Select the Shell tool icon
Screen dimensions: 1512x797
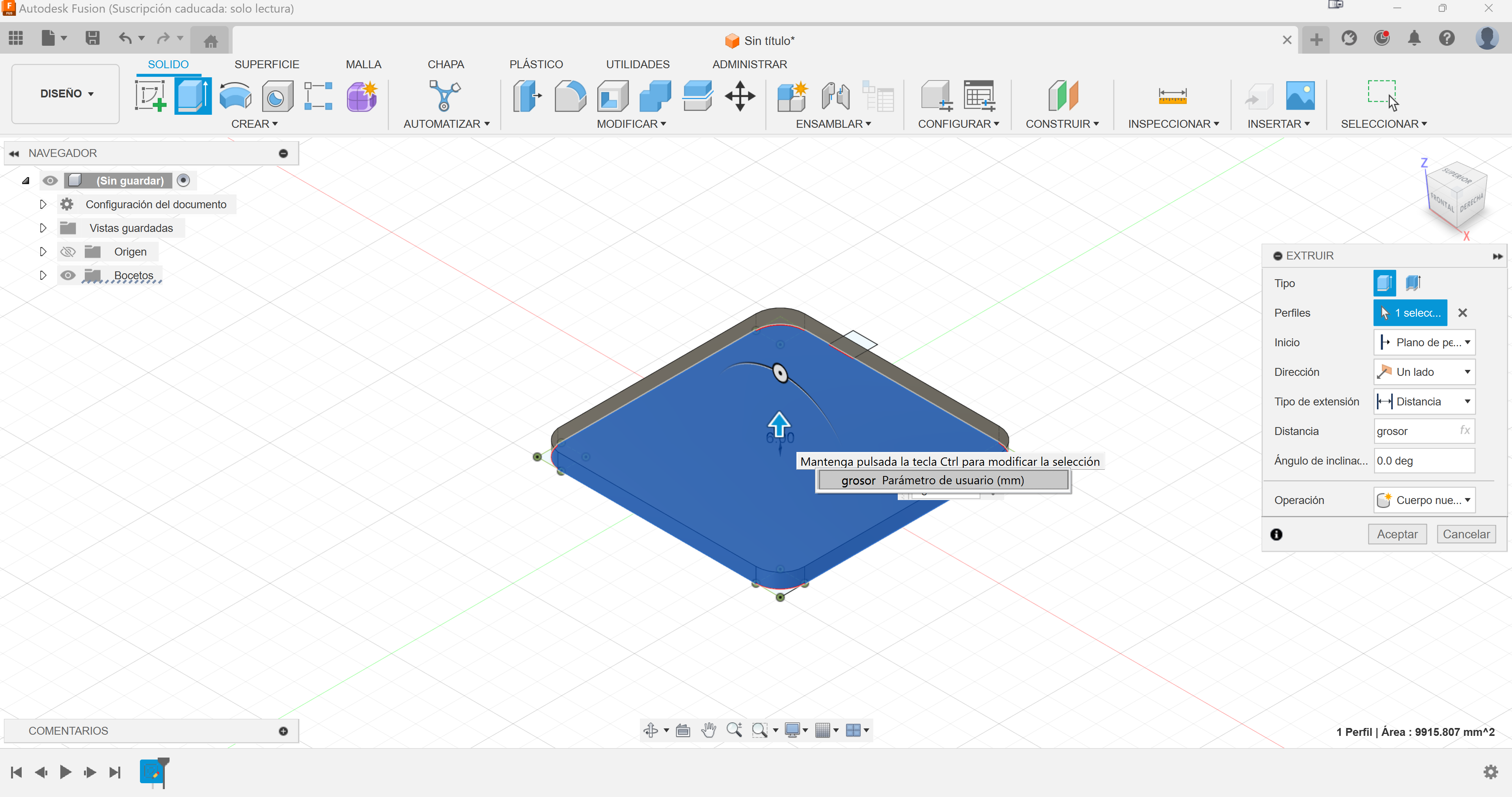(x=612, y=96)
